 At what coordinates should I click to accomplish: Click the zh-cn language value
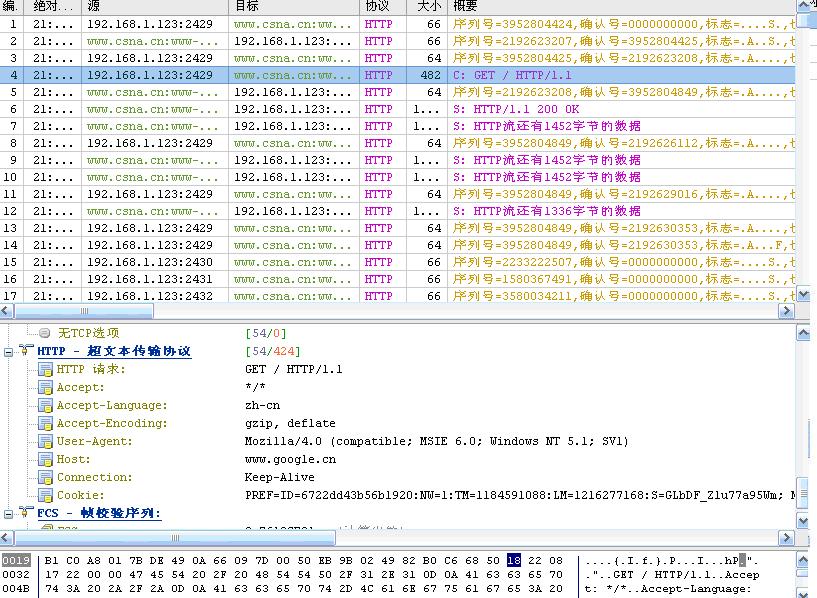262,405
